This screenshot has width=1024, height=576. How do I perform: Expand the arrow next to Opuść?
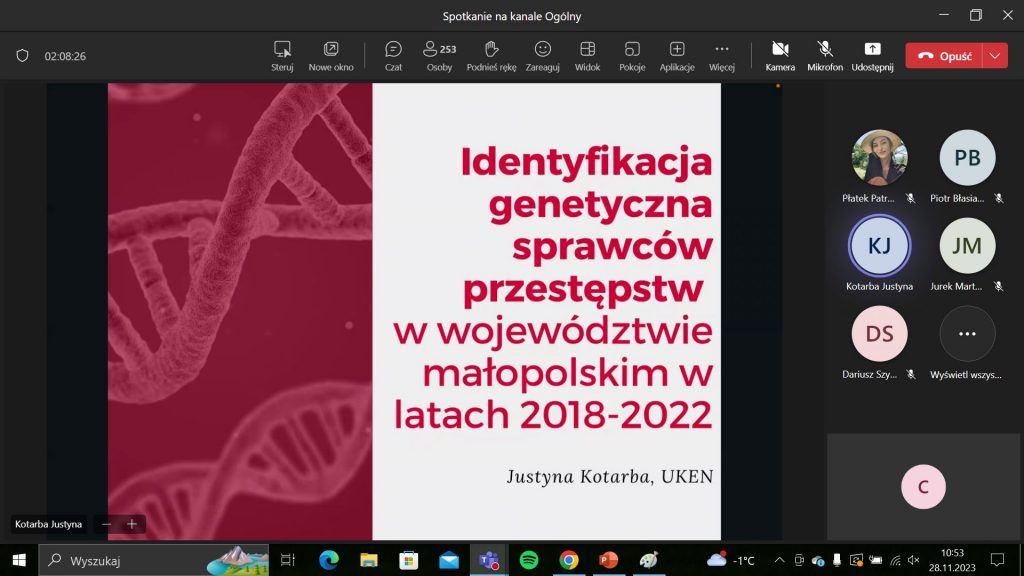coord(995,56)
